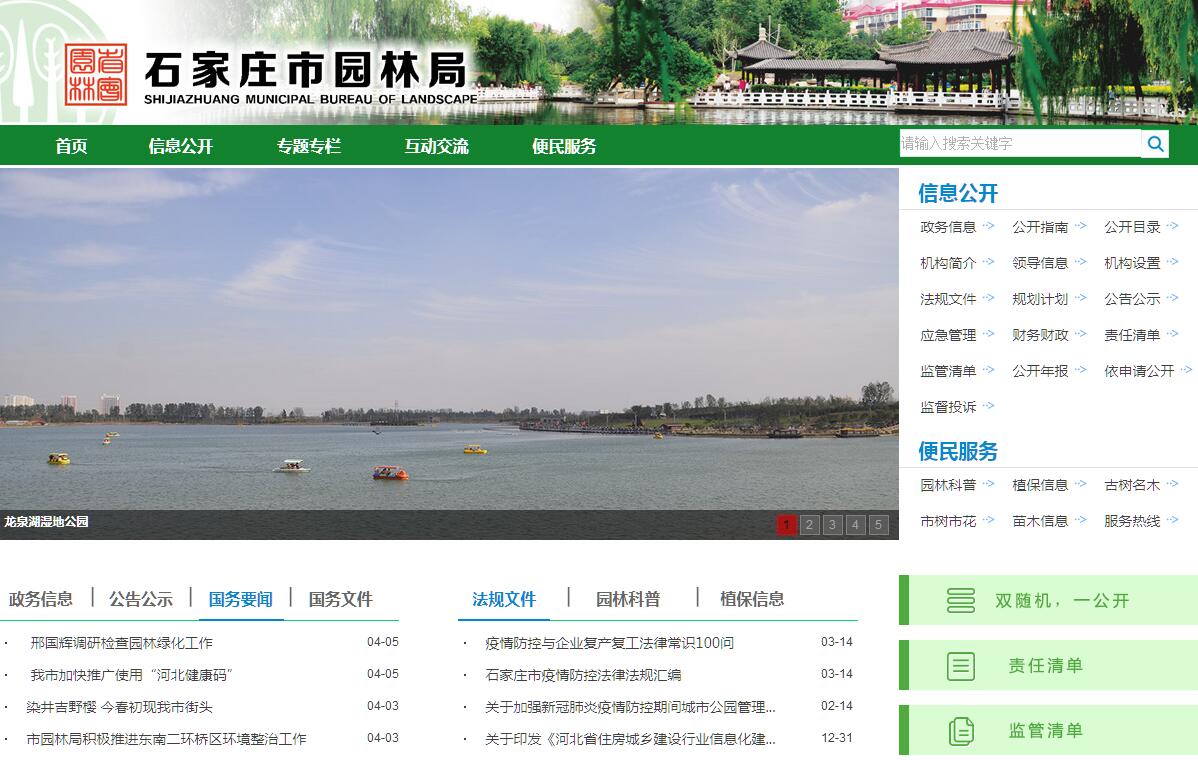Click the search magnifier icon
The image size is (1198, 760).
point(1155,144)
